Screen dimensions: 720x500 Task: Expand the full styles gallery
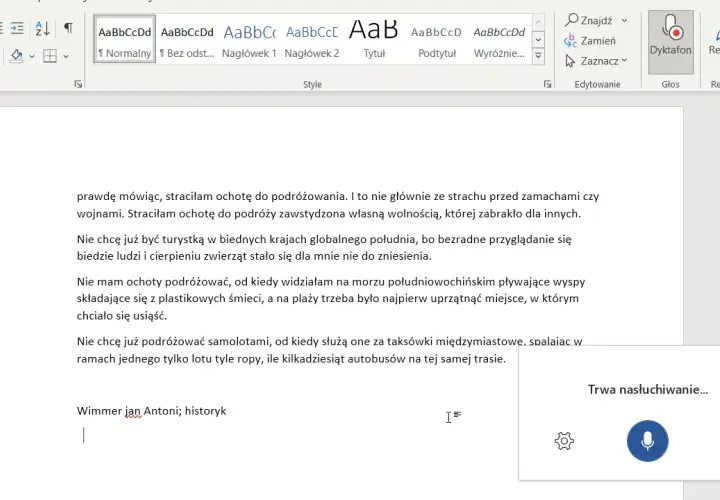click(538, 56)
